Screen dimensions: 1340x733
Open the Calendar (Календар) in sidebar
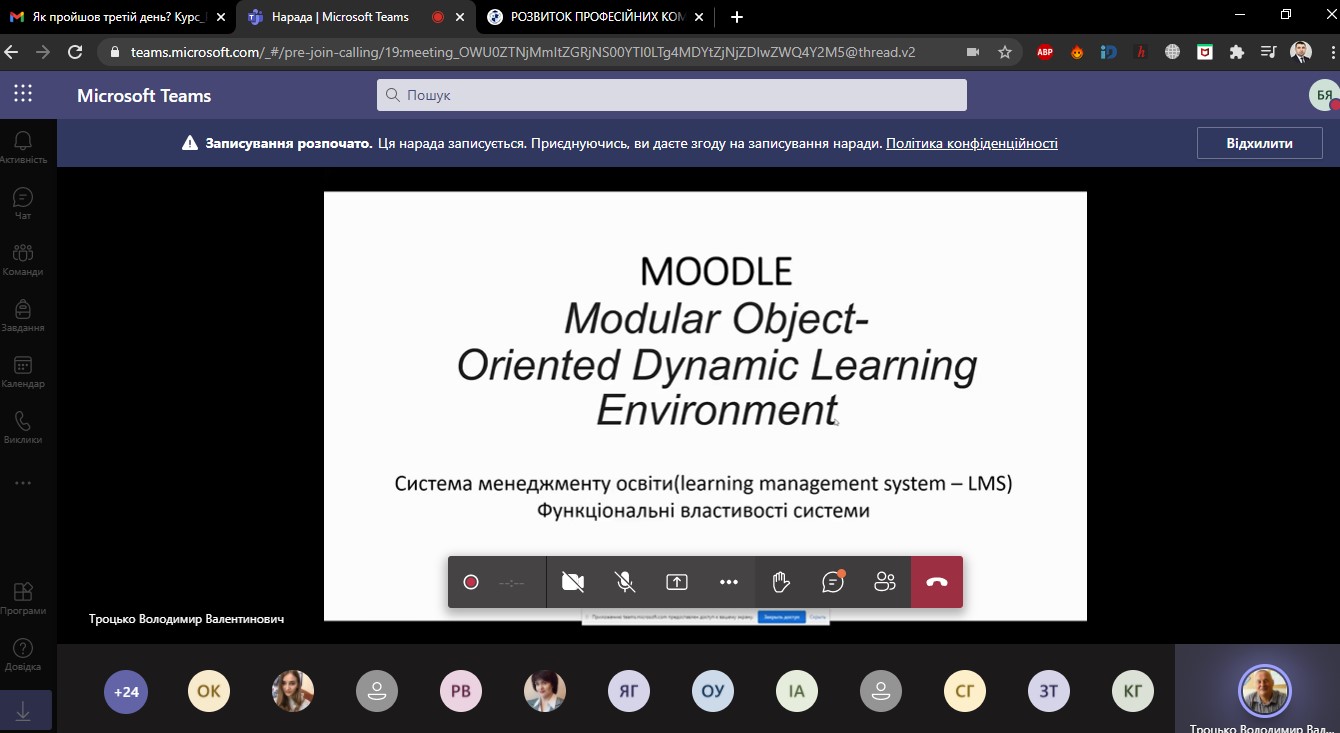coord(23,371)
